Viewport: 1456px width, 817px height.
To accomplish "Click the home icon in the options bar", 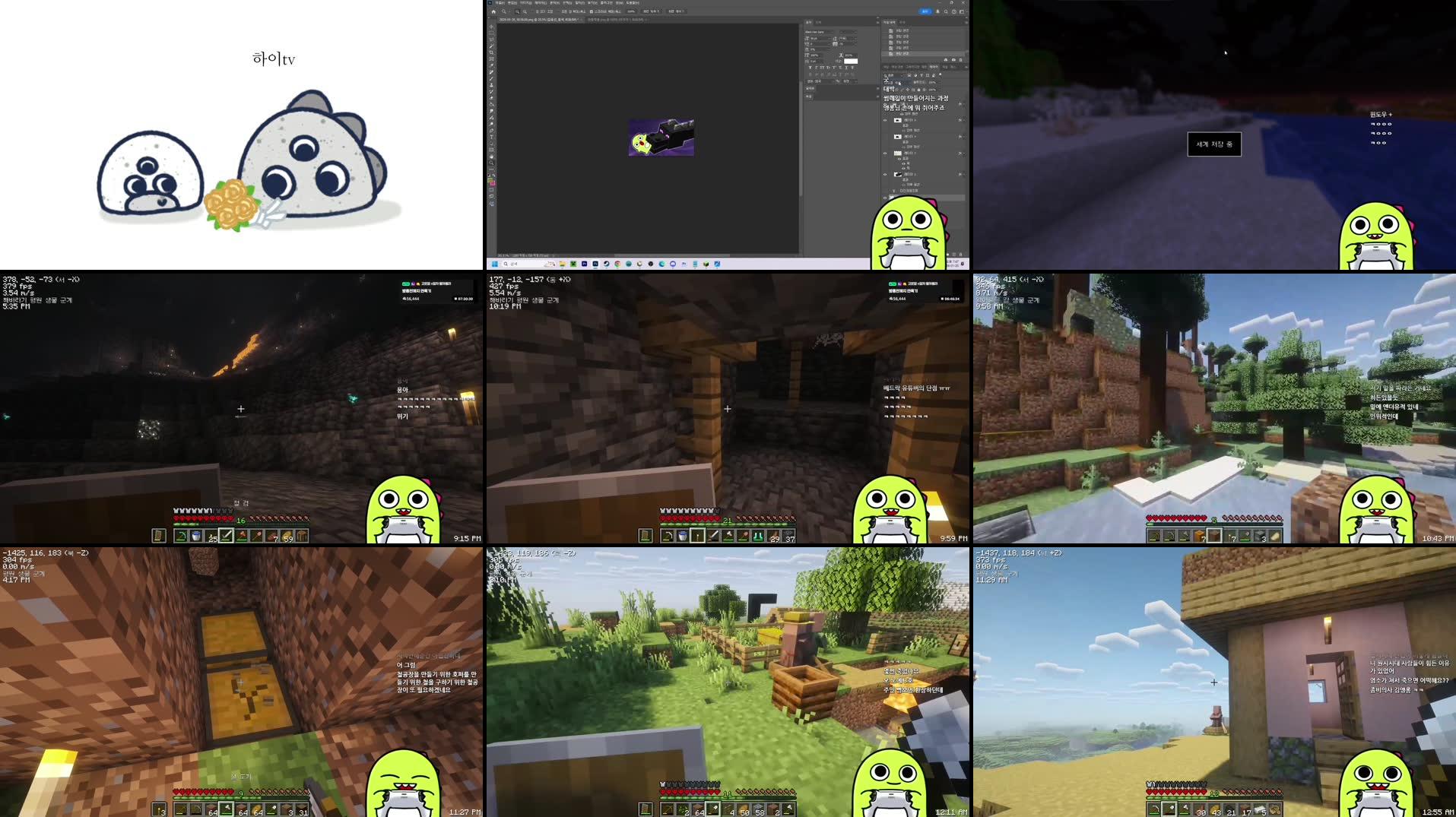I will (493, 12).
